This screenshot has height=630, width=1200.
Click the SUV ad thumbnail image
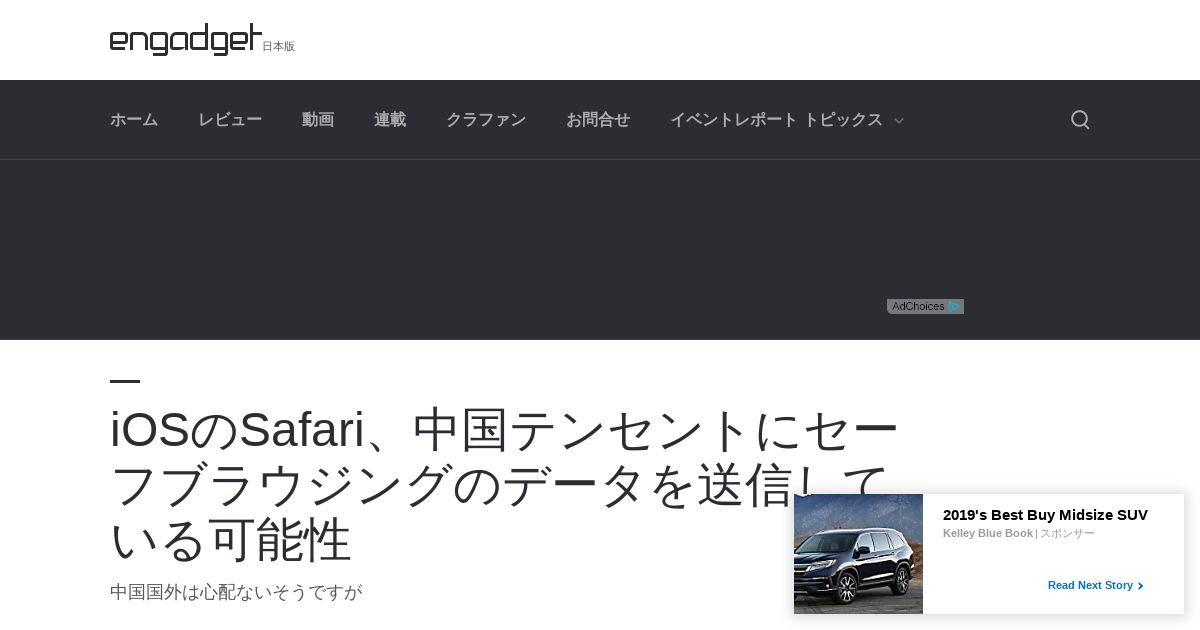858,554
